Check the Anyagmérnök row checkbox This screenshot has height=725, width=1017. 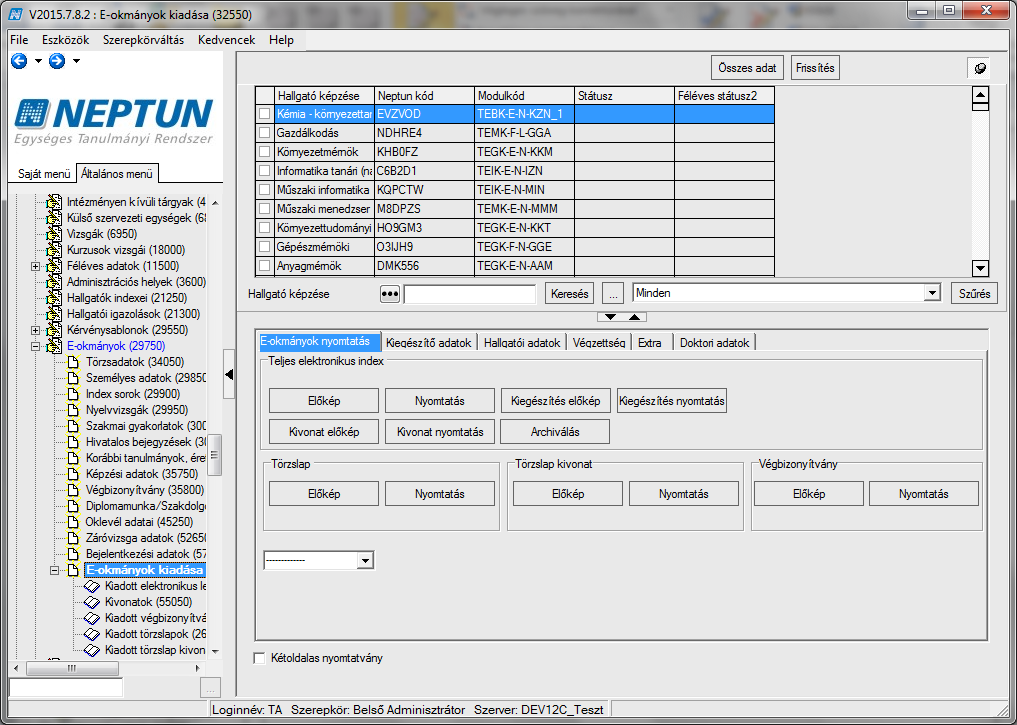[x=265, y=265]
